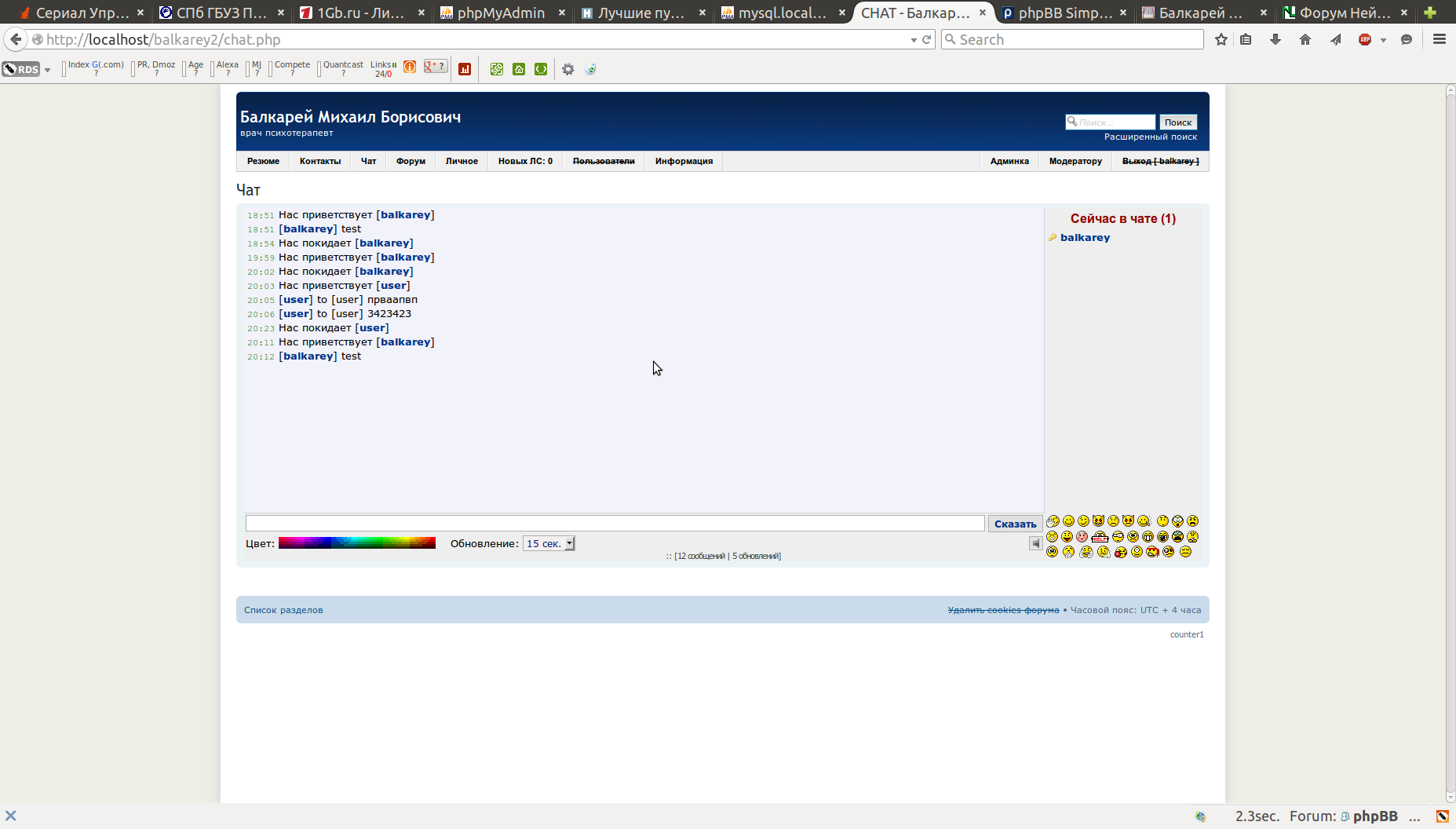Expand the update interval dropdown
The height and width of the screenshot is (829, 1456).
pos(570,543)
